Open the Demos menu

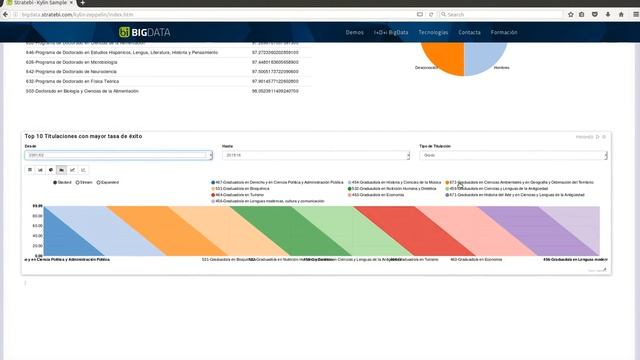(354, 32)
